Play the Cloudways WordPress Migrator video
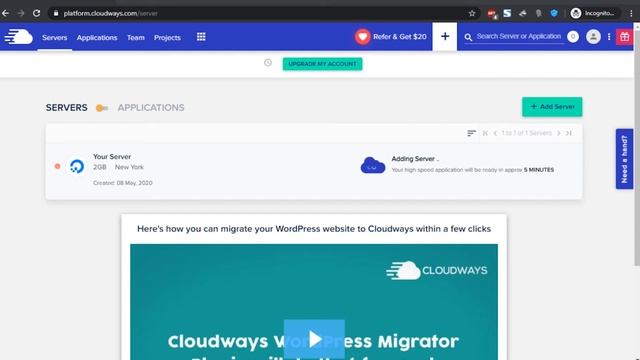The image size is (640, 360). tap(314, 339)
